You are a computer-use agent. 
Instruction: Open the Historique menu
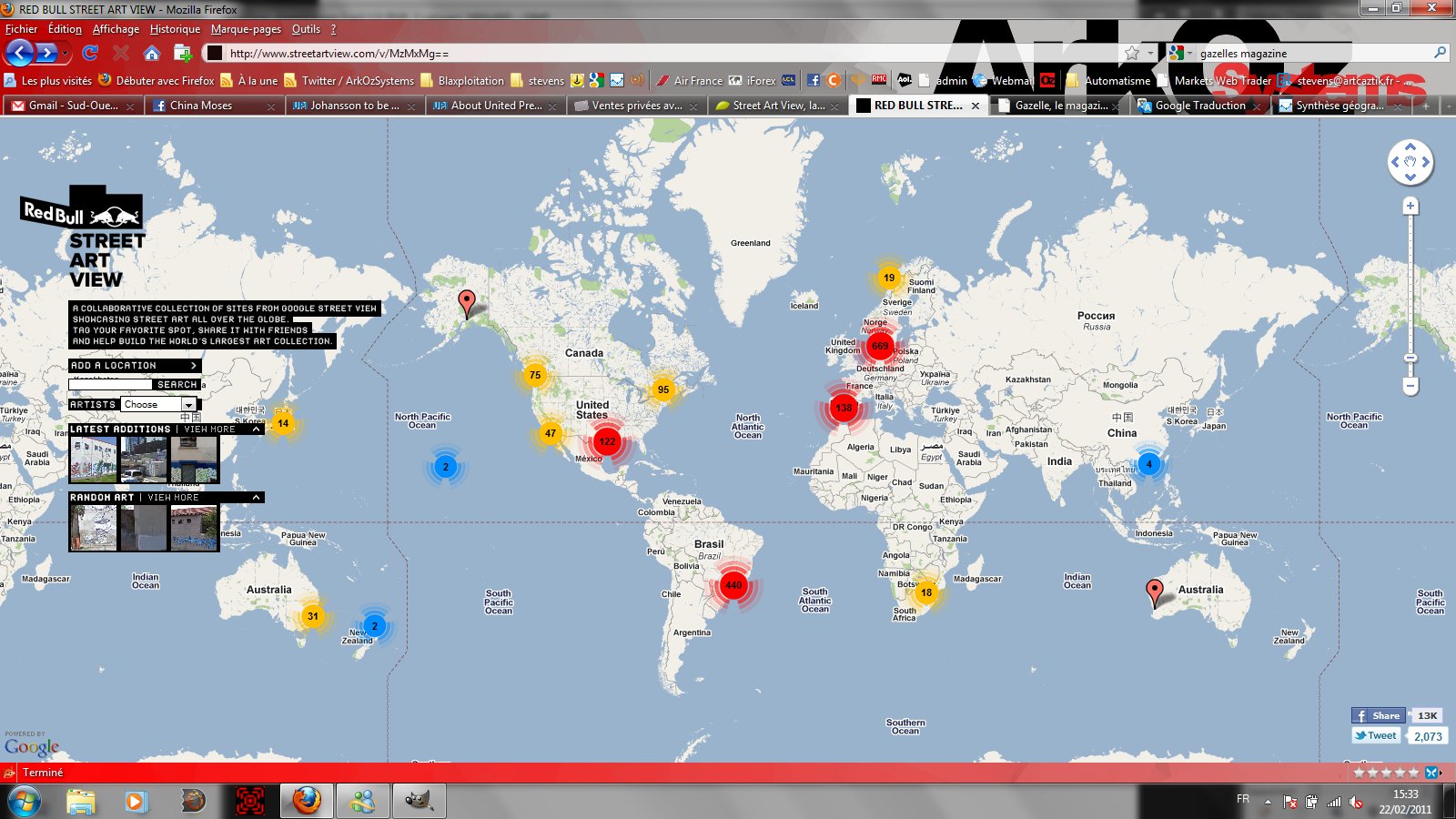[175, 29]
